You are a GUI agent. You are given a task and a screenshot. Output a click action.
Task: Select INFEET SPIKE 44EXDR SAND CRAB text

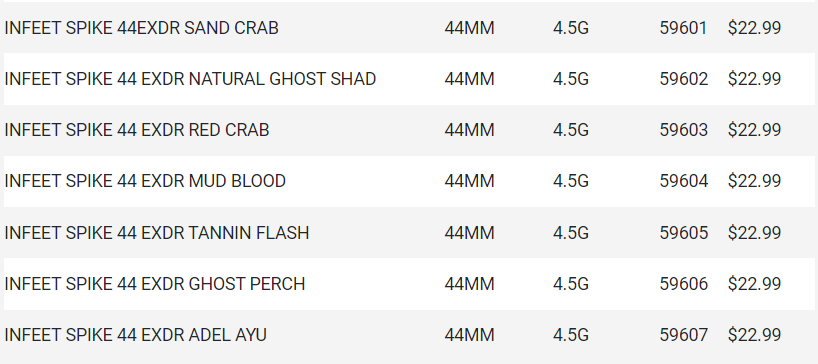pyautogui.click(x=141, y=28)
